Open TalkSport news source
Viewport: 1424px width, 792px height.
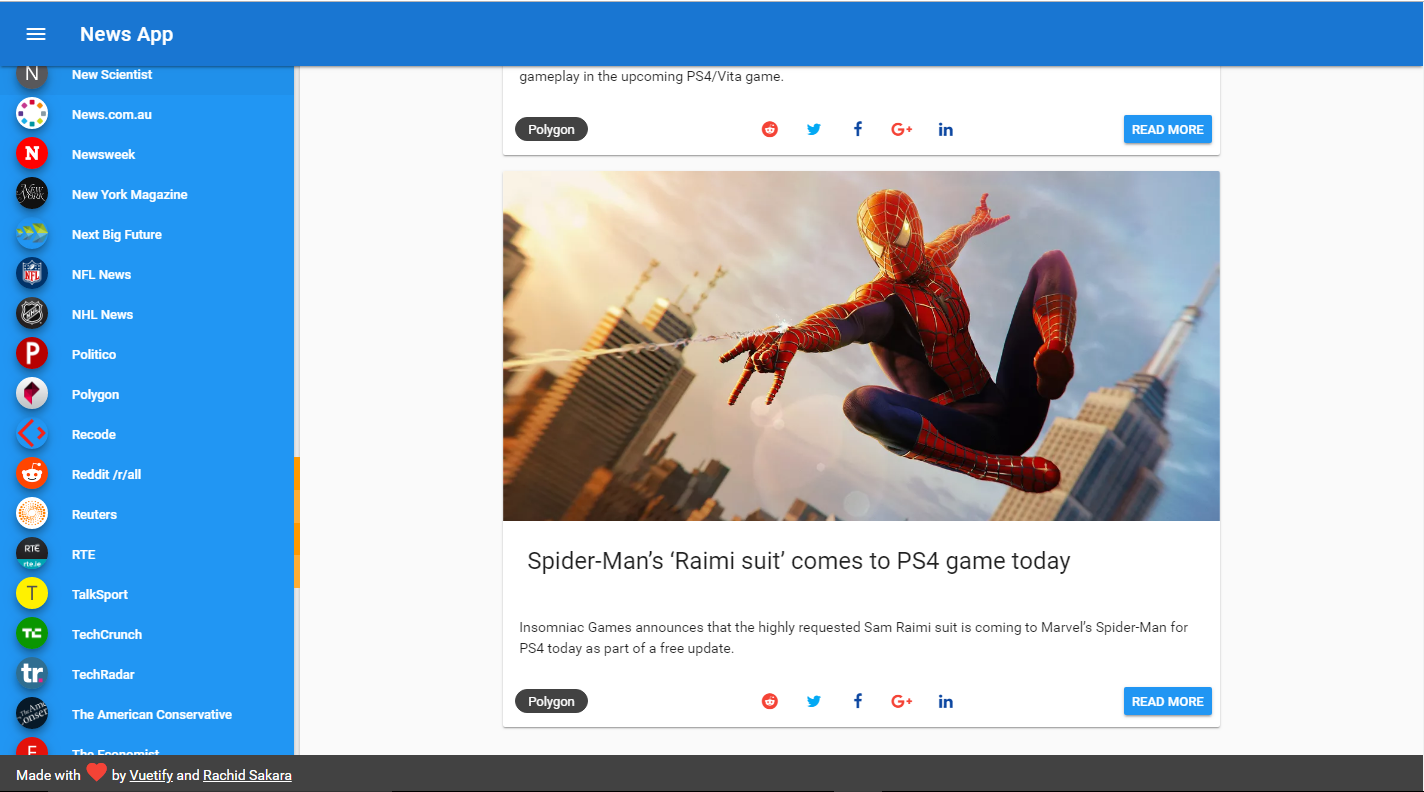(x=147, y=594)
